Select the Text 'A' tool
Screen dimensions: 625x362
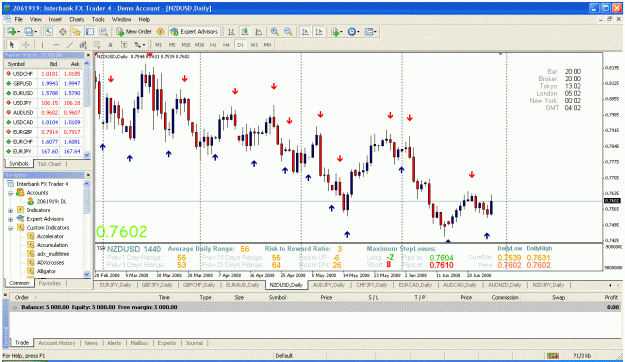(110, 45)
